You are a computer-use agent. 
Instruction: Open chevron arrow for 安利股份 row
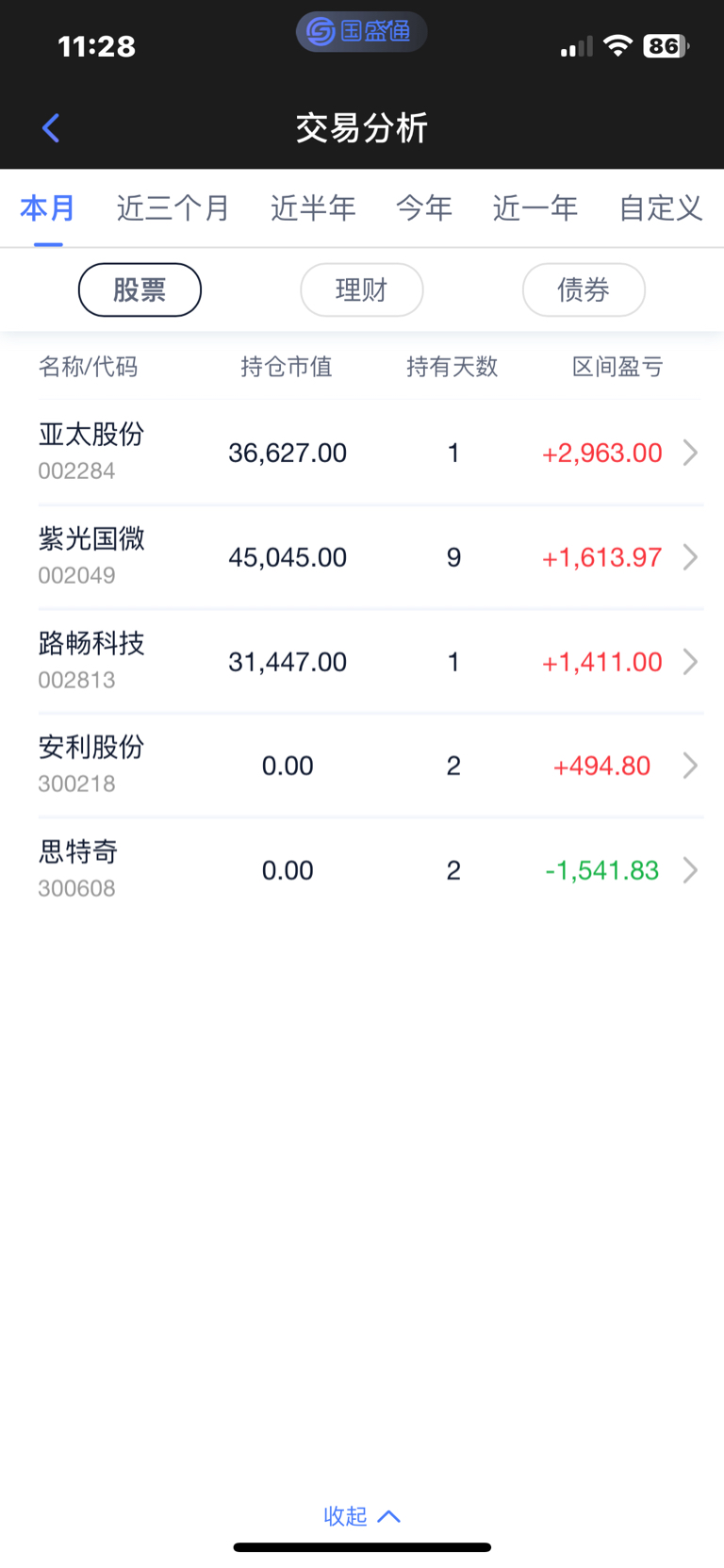(690, 766)
